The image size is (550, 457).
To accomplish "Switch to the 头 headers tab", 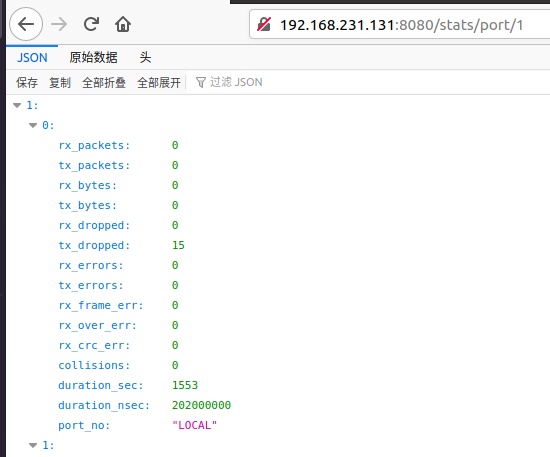I will pyautogui.click(x=145, y=58).
